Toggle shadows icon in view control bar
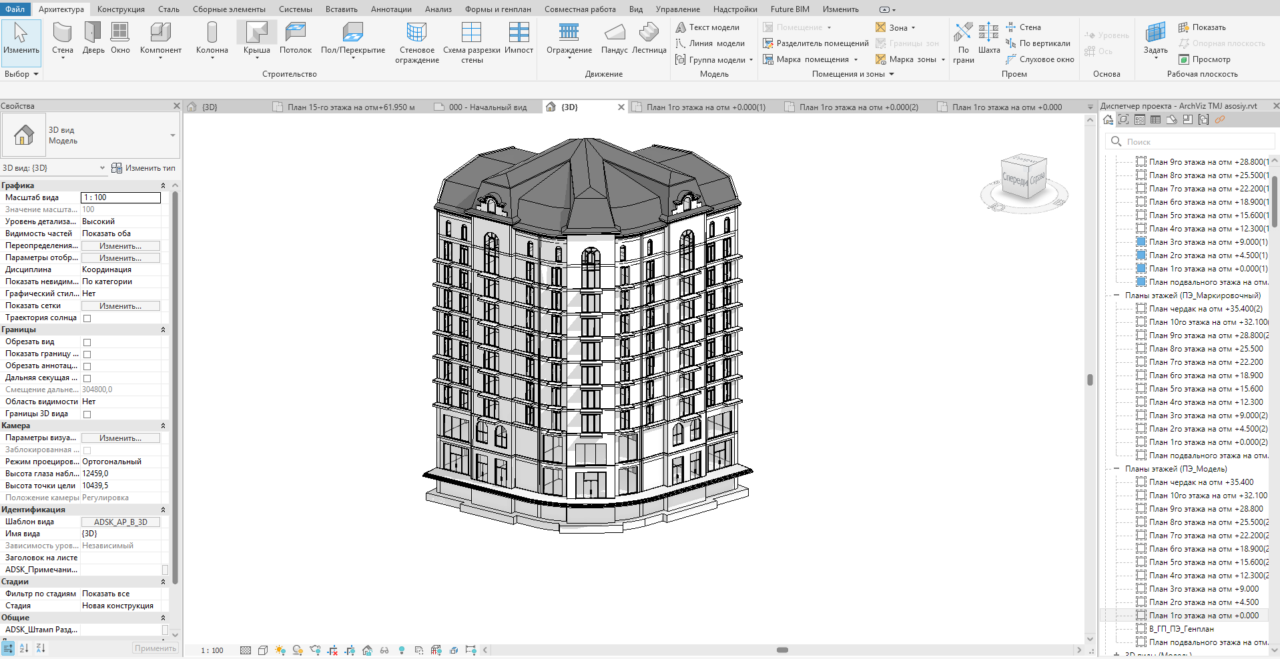 tap(298, 650)
